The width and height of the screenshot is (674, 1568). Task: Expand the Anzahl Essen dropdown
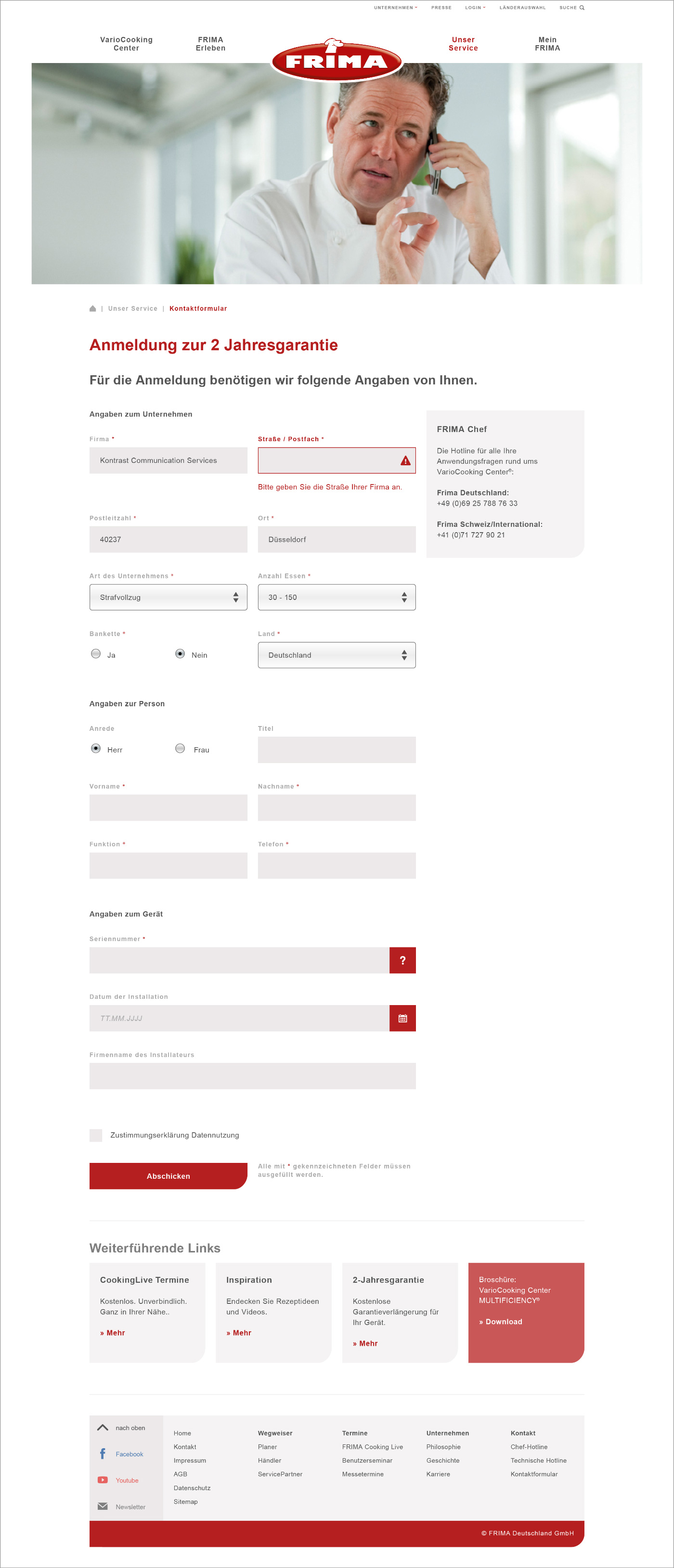click(x=336, y=597)
